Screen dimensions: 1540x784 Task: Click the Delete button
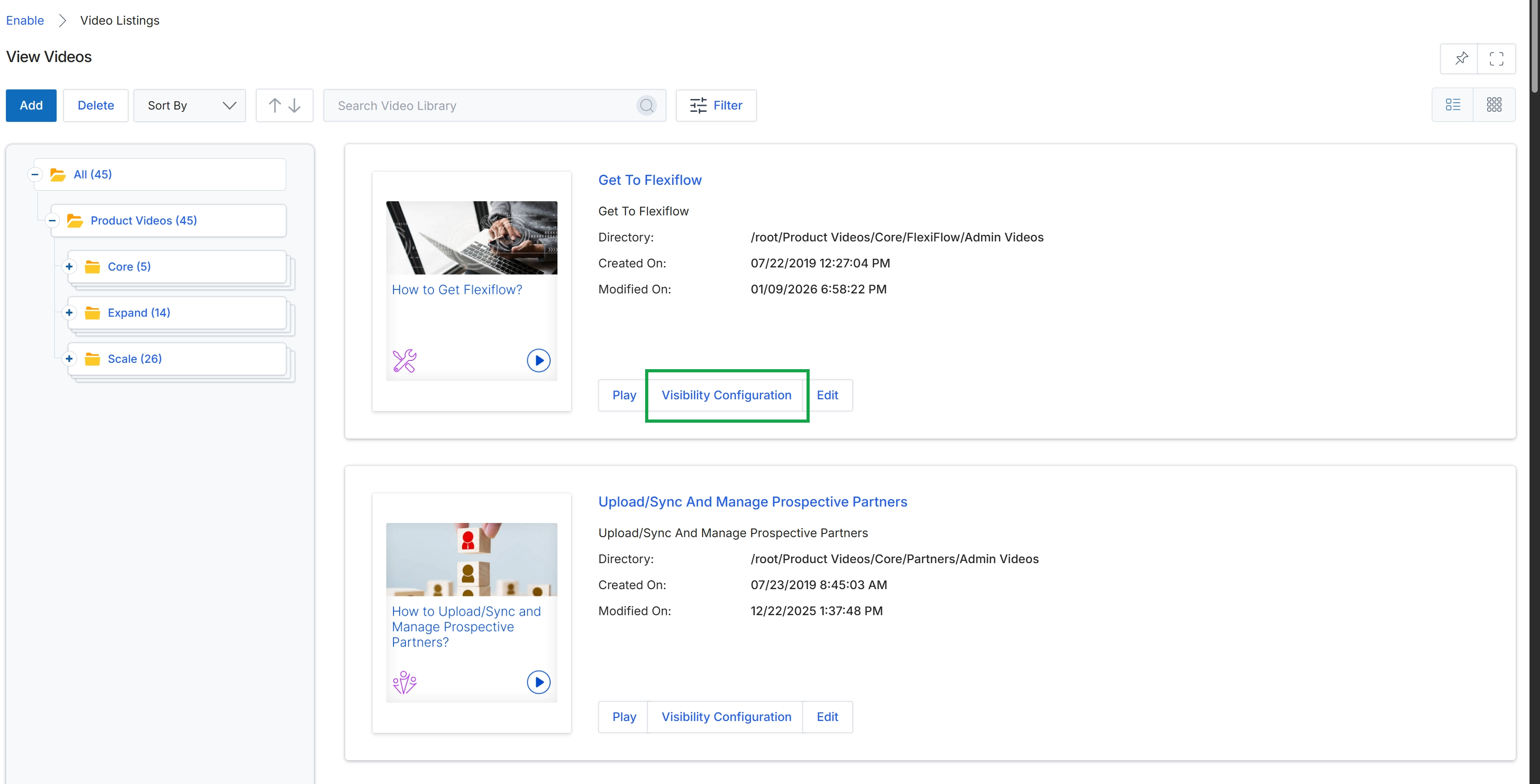click(96, 106)
